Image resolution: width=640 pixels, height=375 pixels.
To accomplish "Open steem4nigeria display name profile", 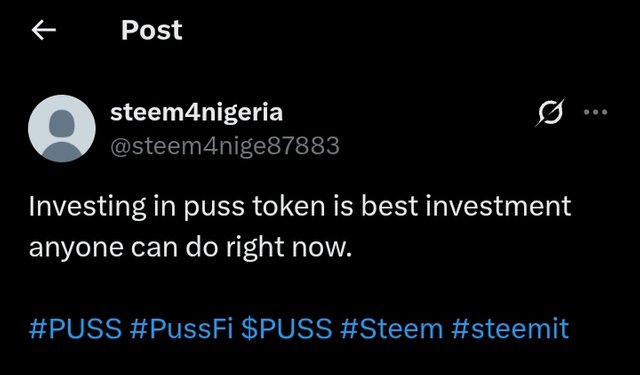I will 196,112.
